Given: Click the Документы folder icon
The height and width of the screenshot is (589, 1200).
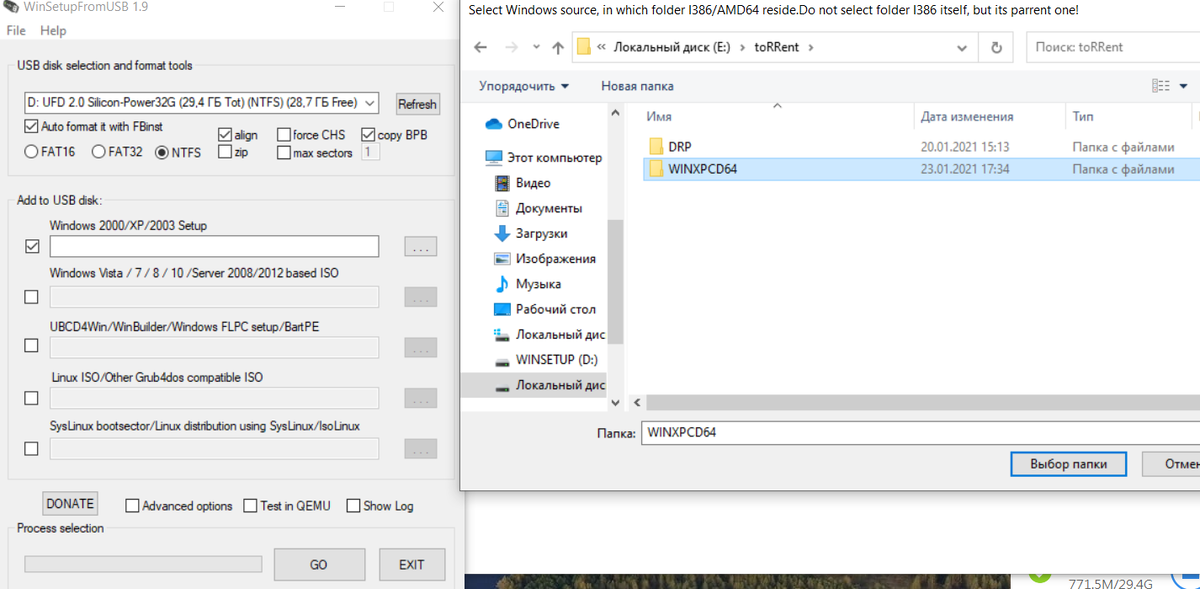Looking at the screenshot, I should [x=503, y=208].
